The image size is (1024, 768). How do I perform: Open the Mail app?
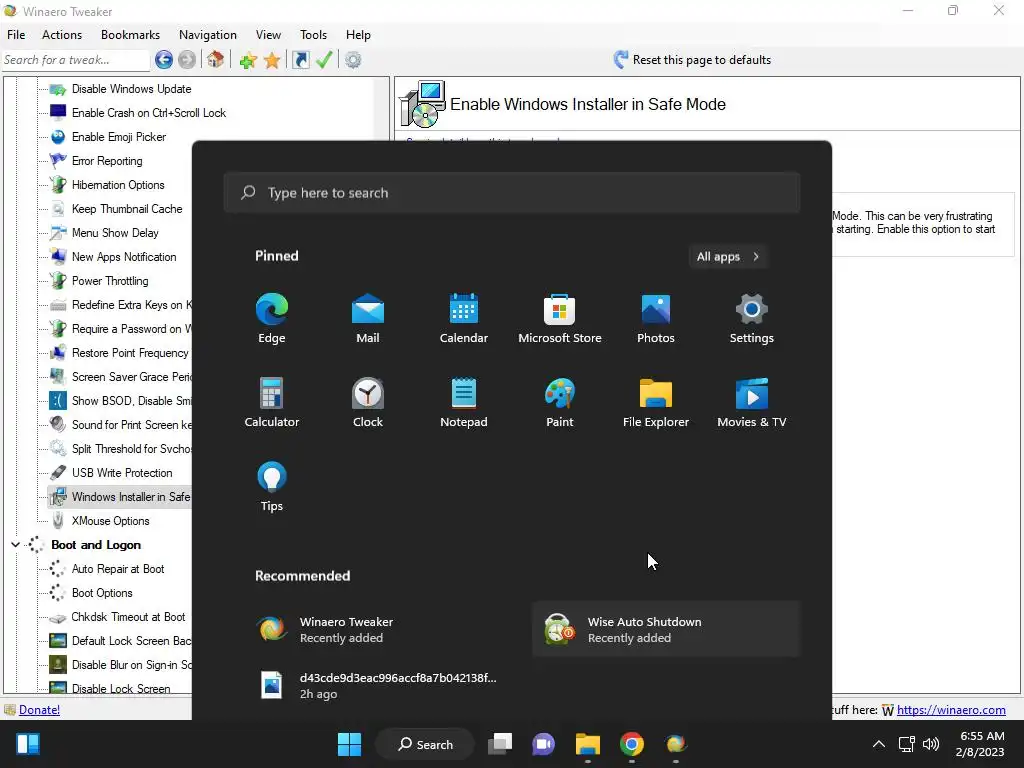368,319
